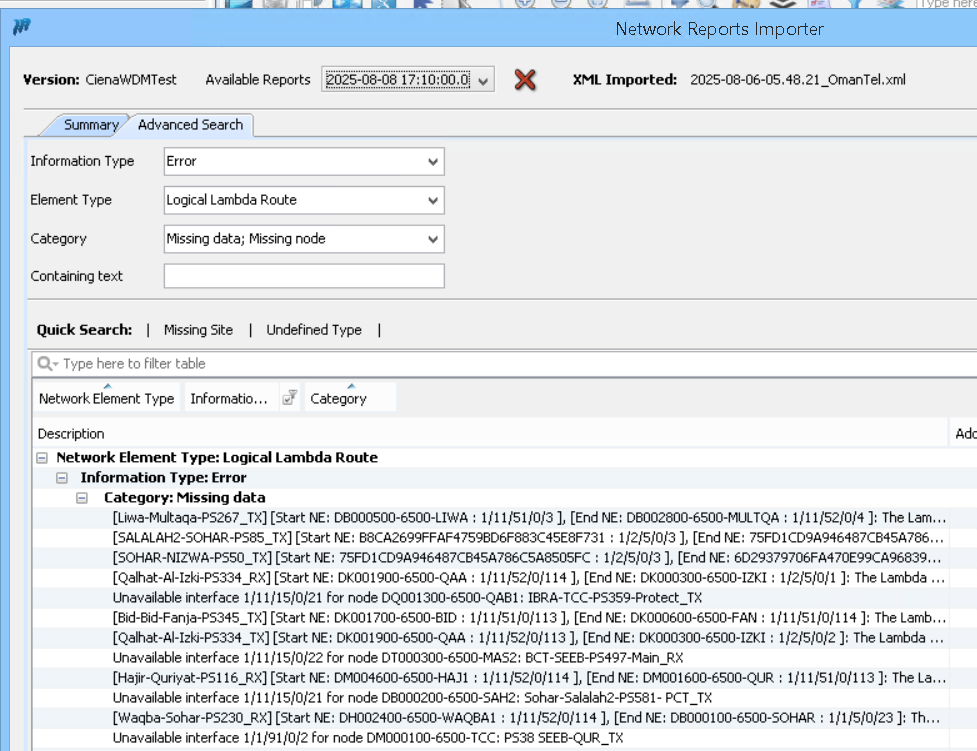This screenshot has width=977, height=751.
Task: Open the Element Type dropdown
Action: (430, 200)
